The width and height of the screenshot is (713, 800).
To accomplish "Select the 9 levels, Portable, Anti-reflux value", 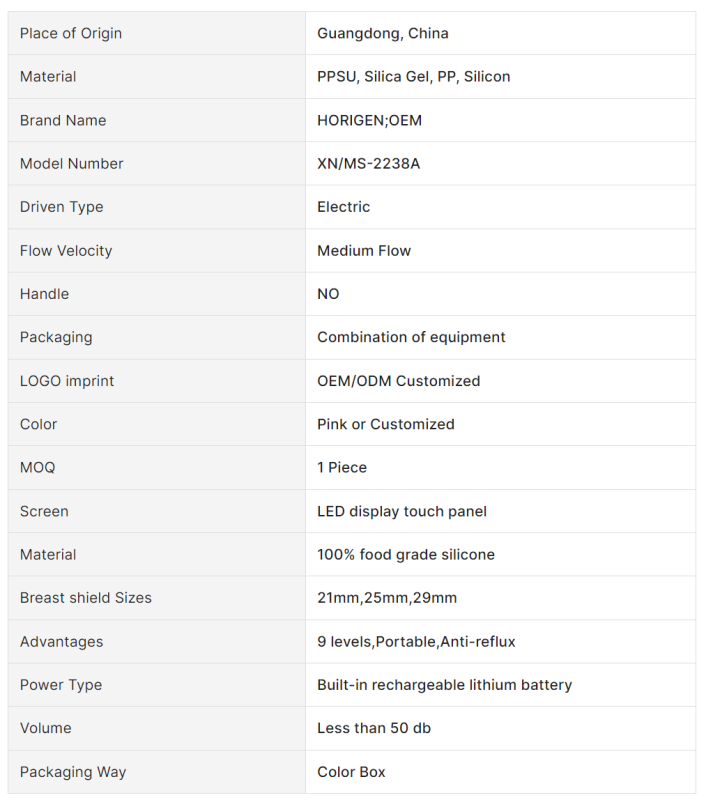I will click(x=416, y=642).
